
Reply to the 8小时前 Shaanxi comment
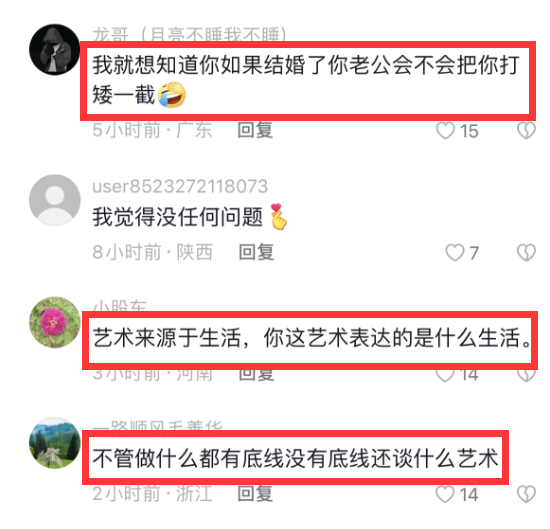[256, 252]
